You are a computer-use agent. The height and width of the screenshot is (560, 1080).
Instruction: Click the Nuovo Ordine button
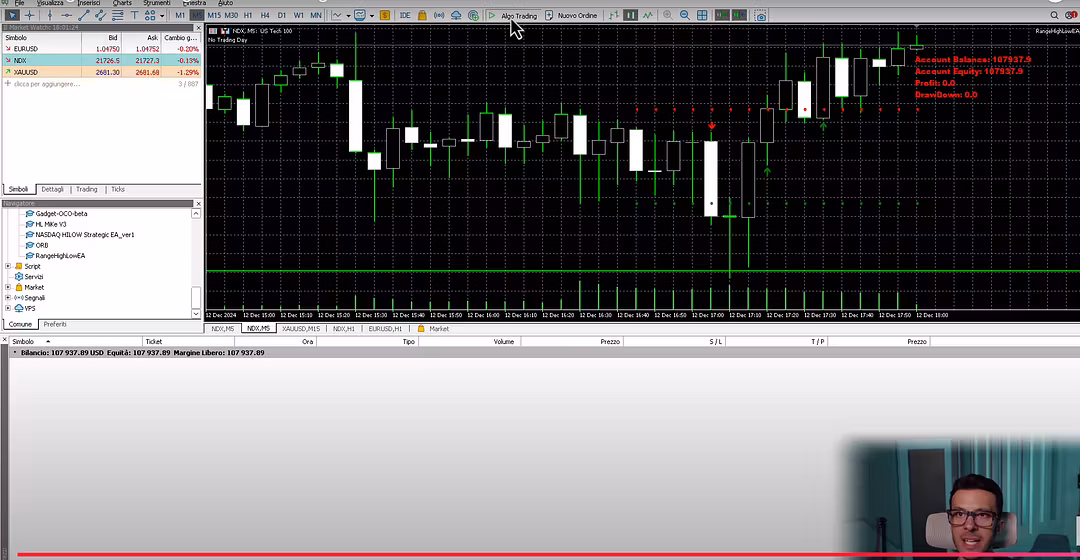[571, 15]
